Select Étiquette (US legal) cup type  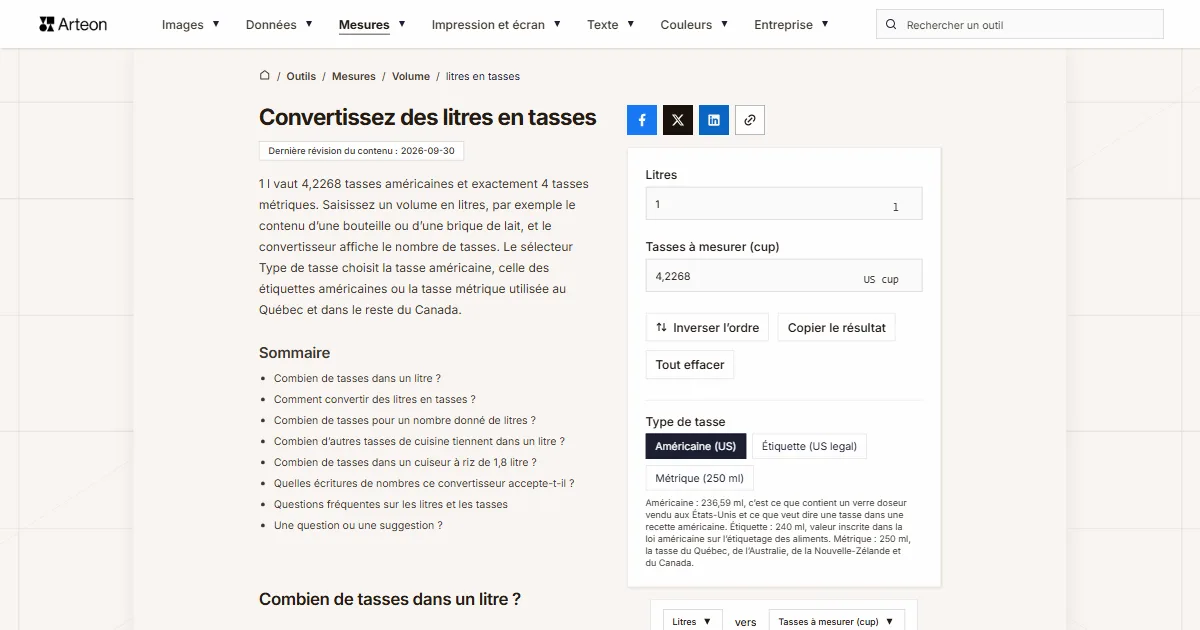pyautogui.click(x=809, y=446)
